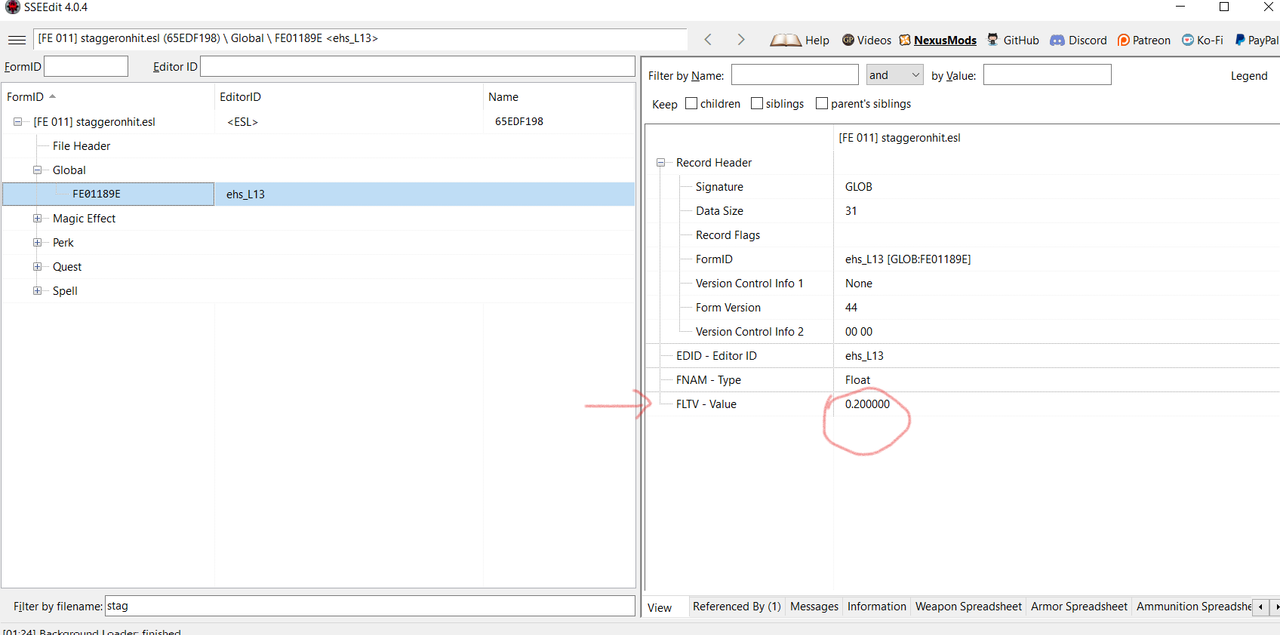Collapse the Global group
Viewport: 1280px width, 635px height.
[38, 170]
